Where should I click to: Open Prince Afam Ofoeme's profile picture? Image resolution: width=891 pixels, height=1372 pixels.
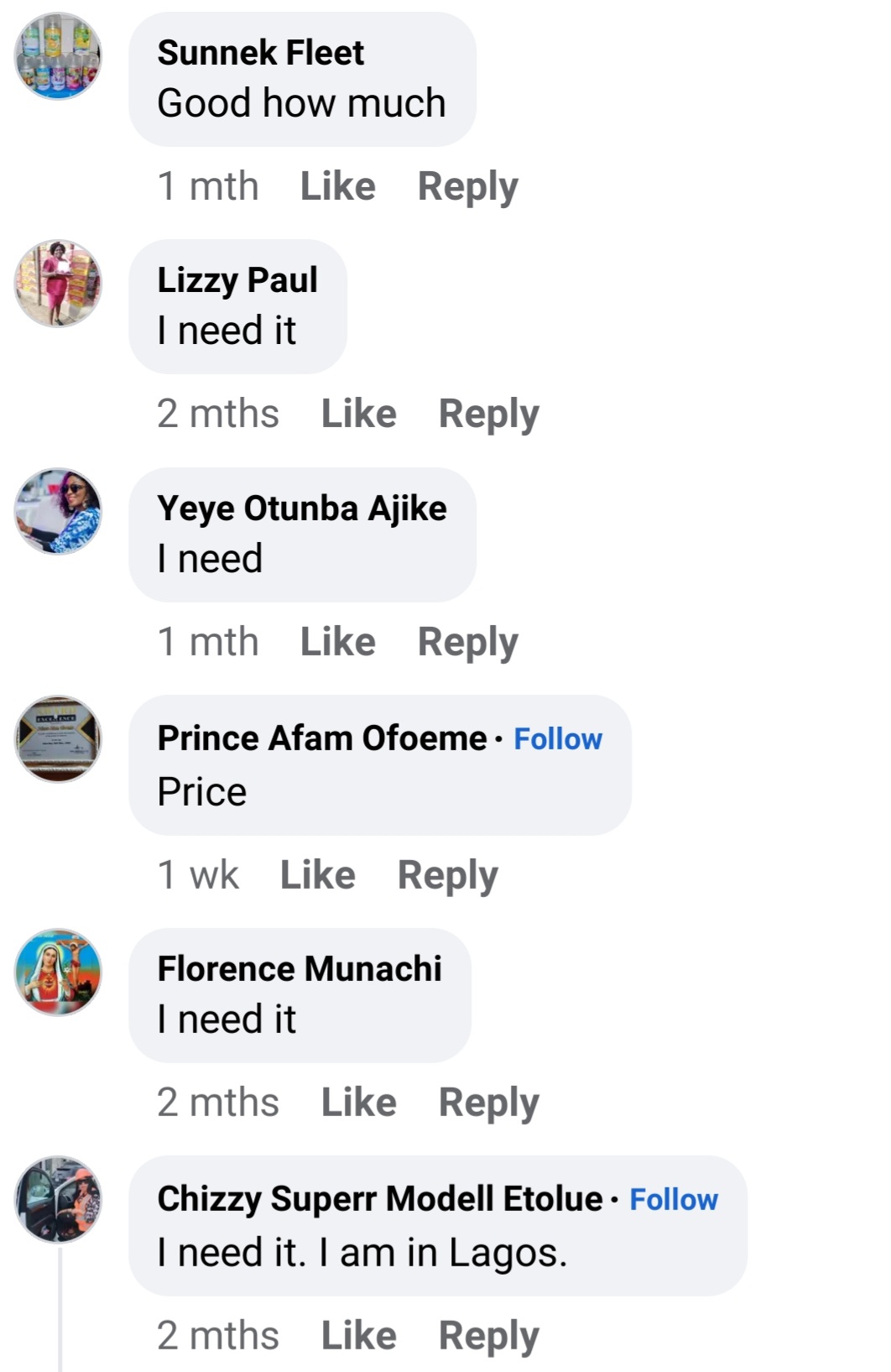[58, 739]
